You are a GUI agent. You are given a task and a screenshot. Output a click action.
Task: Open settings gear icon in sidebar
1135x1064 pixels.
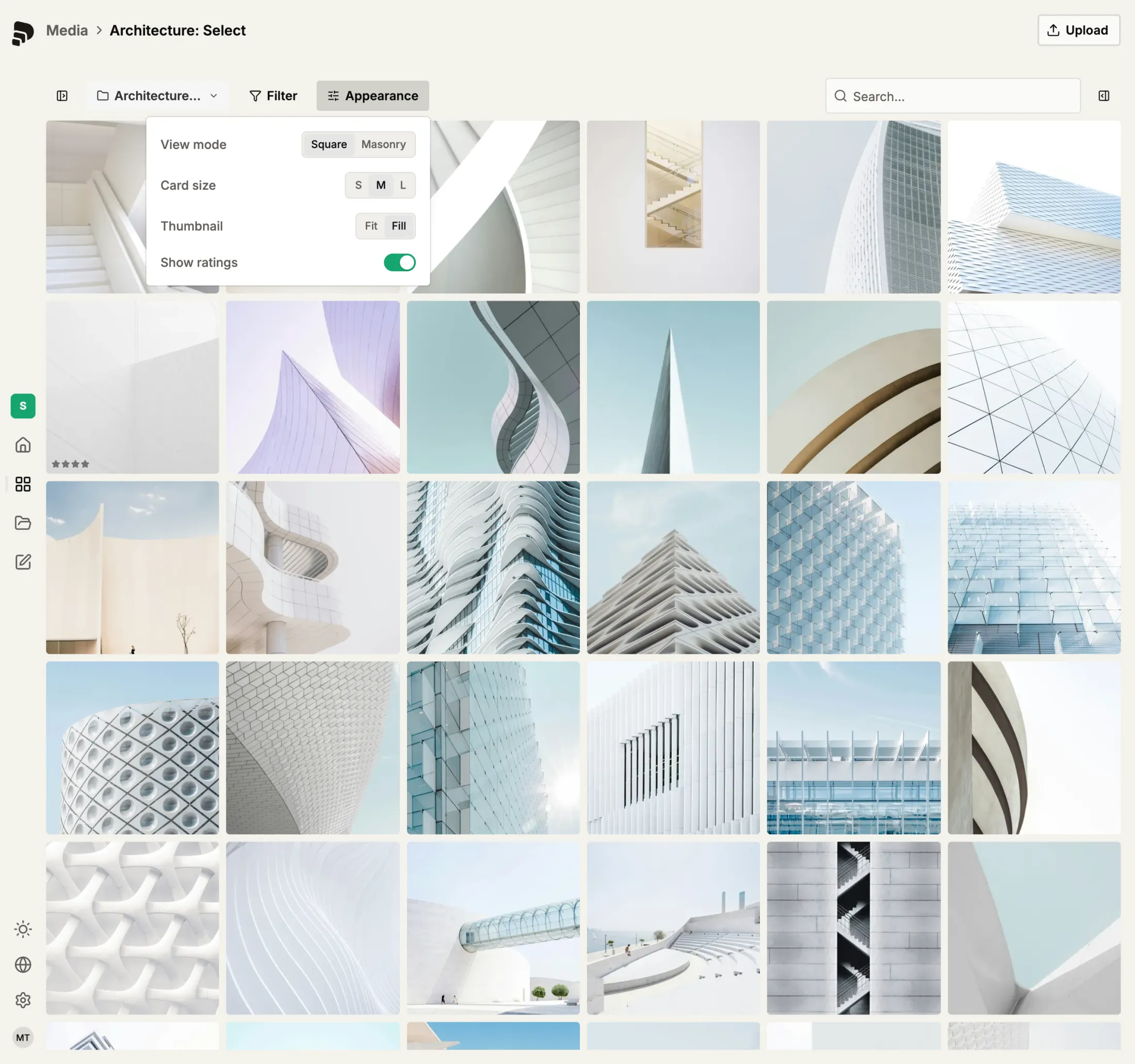coord(23,1000)
